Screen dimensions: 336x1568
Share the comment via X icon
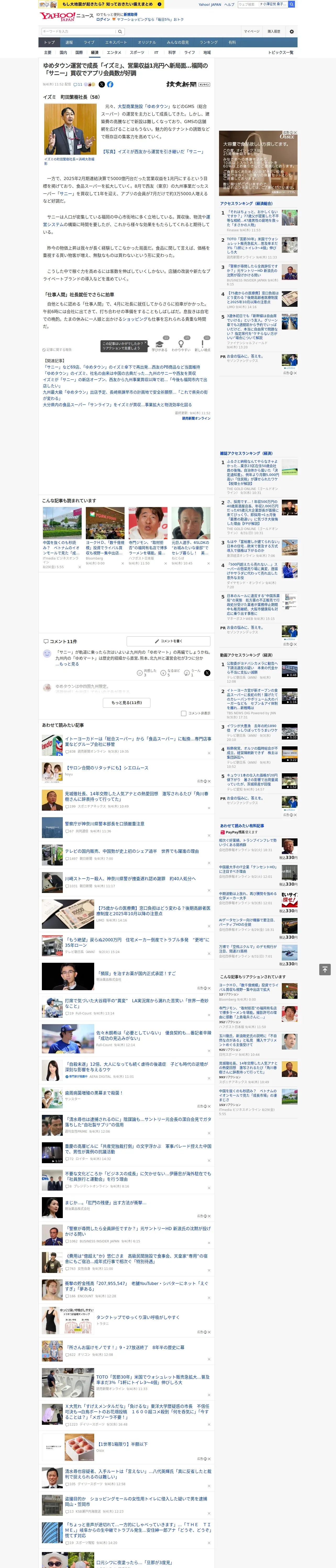207,673
